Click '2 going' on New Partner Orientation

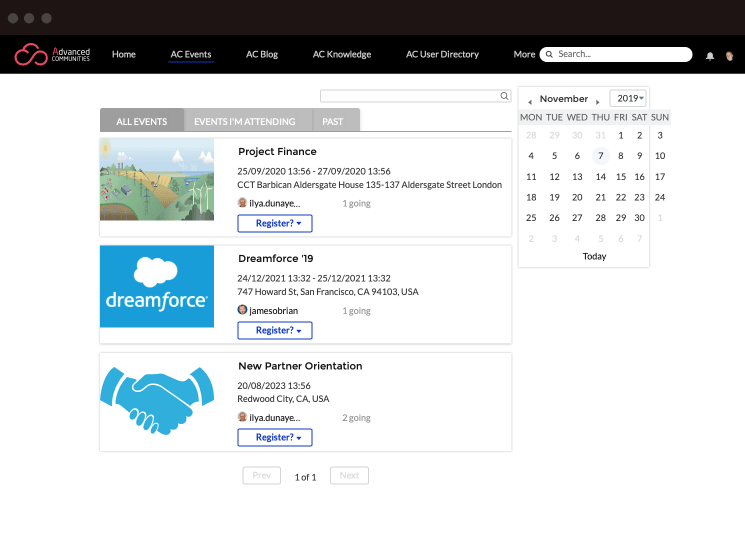356,418
